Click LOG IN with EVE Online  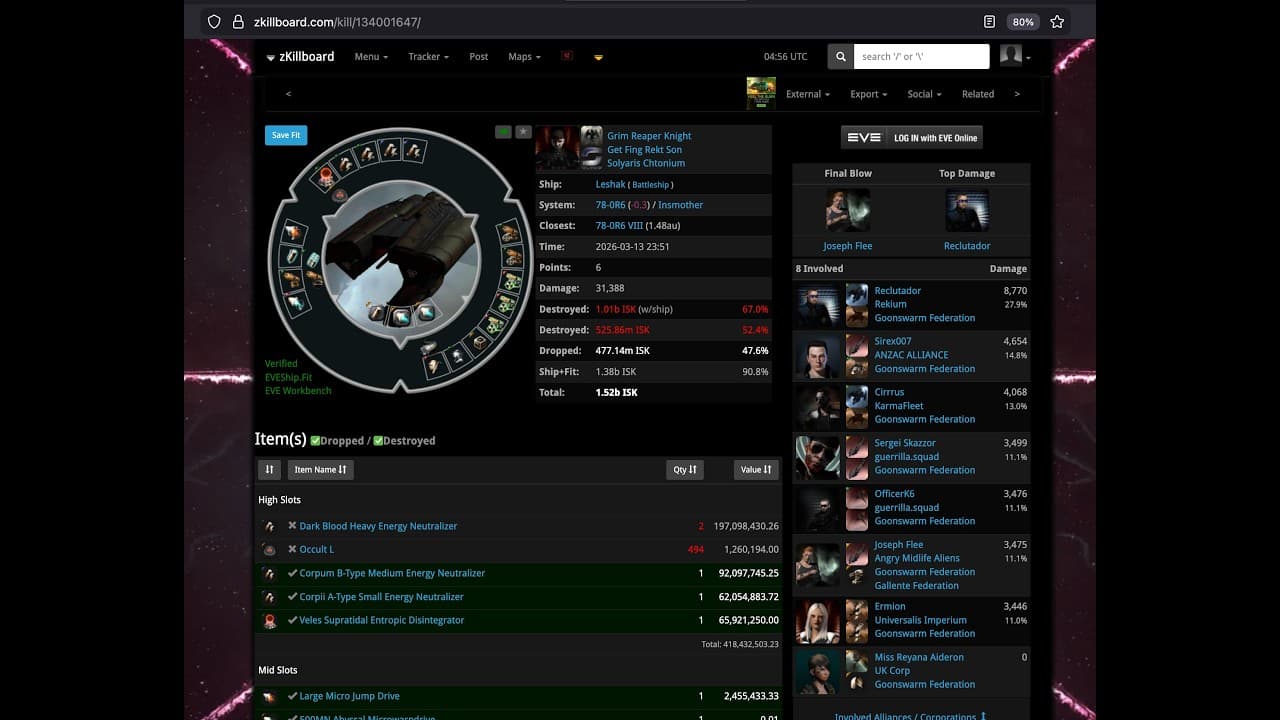(912, 137)
